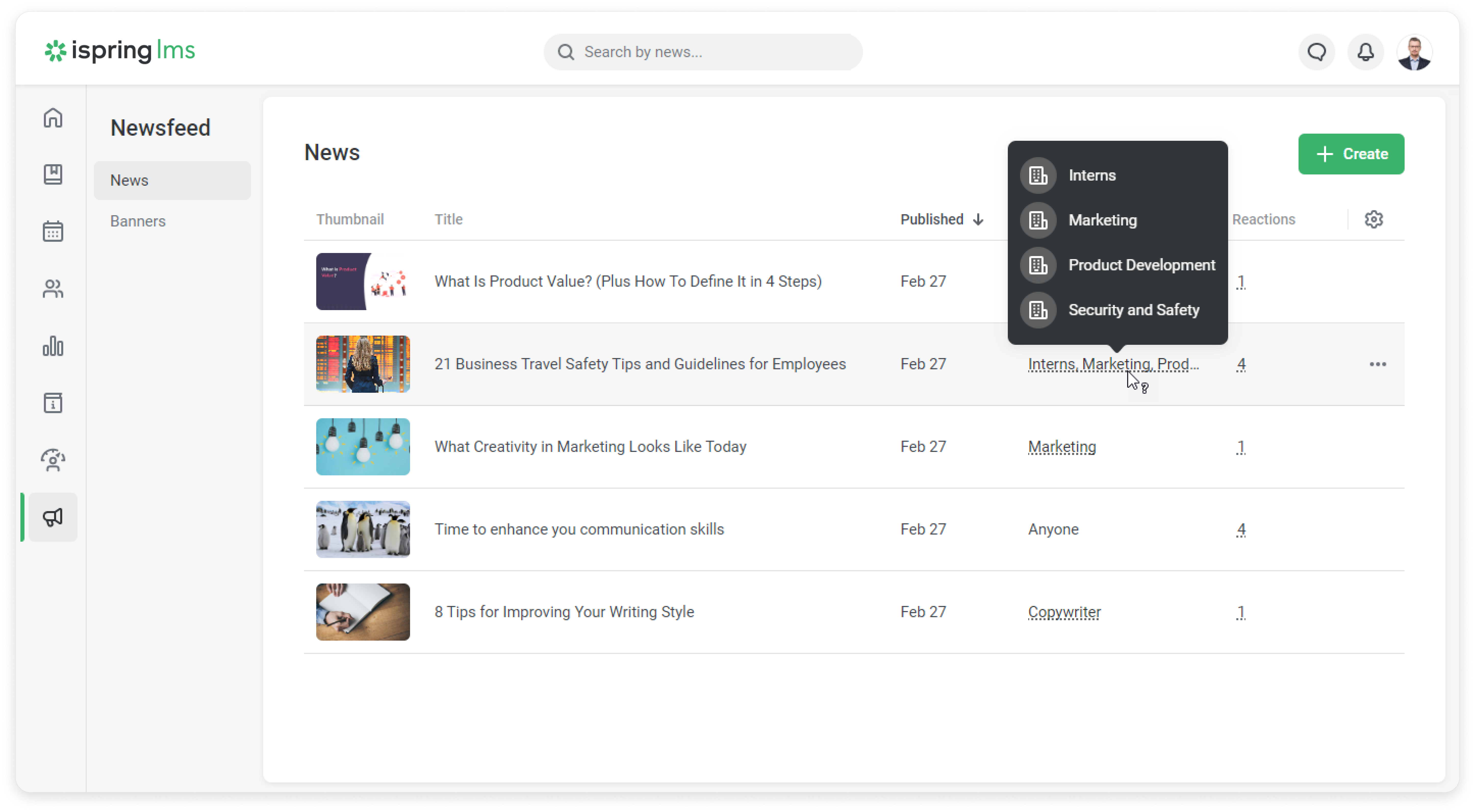Open three-dots menu for Travel Safety row
The image size is (1475, 812).
(x=1377, y=364)
